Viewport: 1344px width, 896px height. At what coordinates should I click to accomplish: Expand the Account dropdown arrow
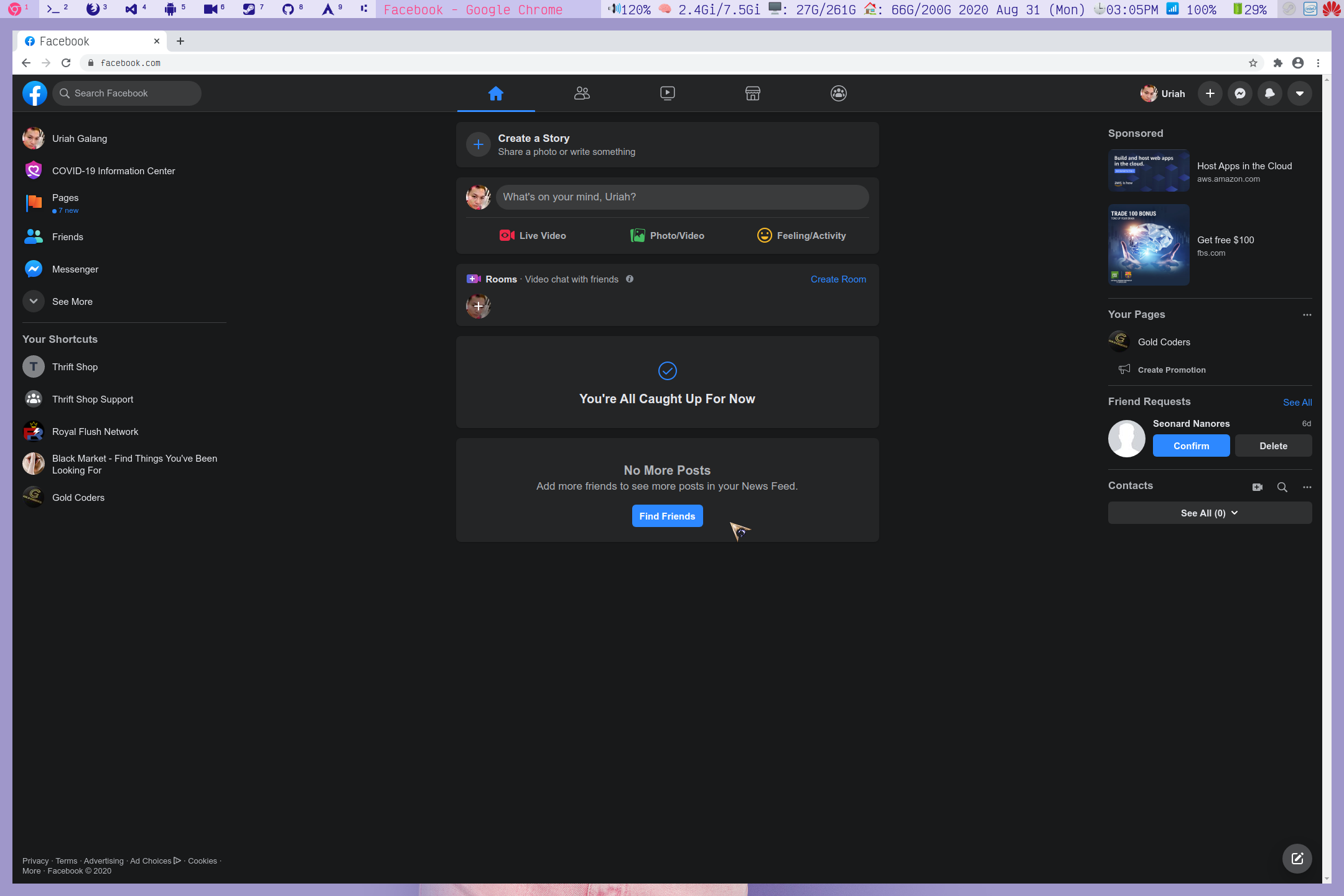(x=1300, y=93)
